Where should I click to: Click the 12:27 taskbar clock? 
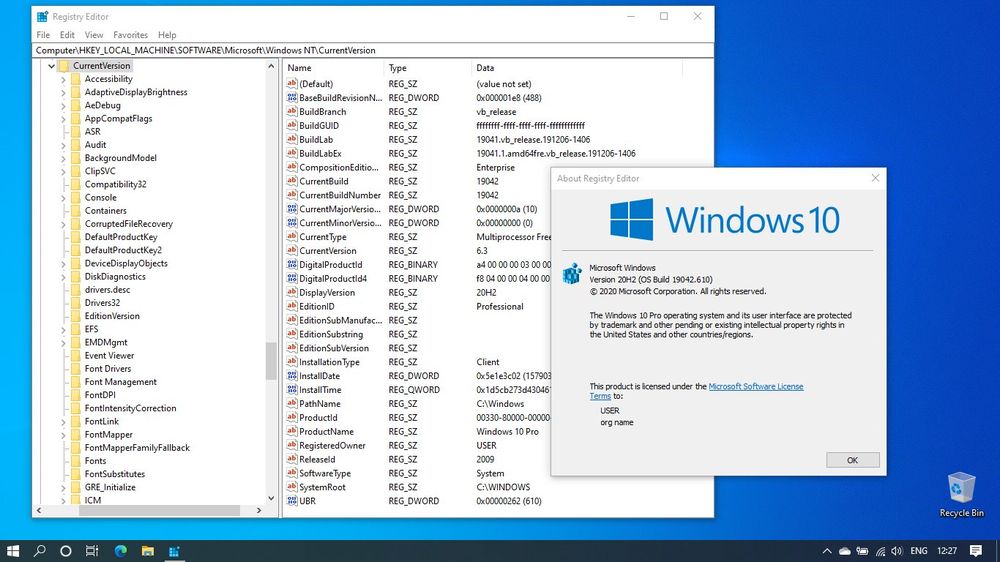pos(947,551)
